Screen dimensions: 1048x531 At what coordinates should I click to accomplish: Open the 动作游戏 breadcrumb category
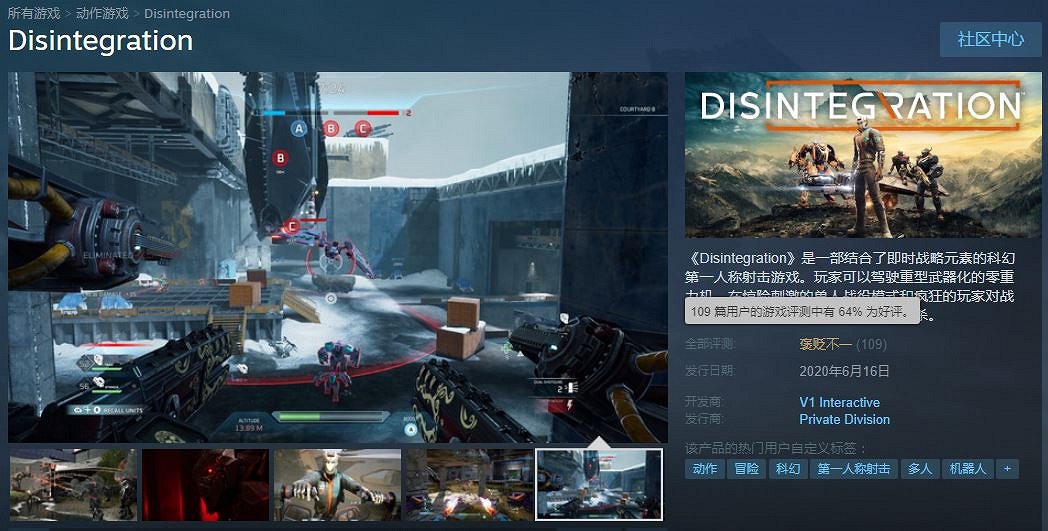(x=103, y=14)
